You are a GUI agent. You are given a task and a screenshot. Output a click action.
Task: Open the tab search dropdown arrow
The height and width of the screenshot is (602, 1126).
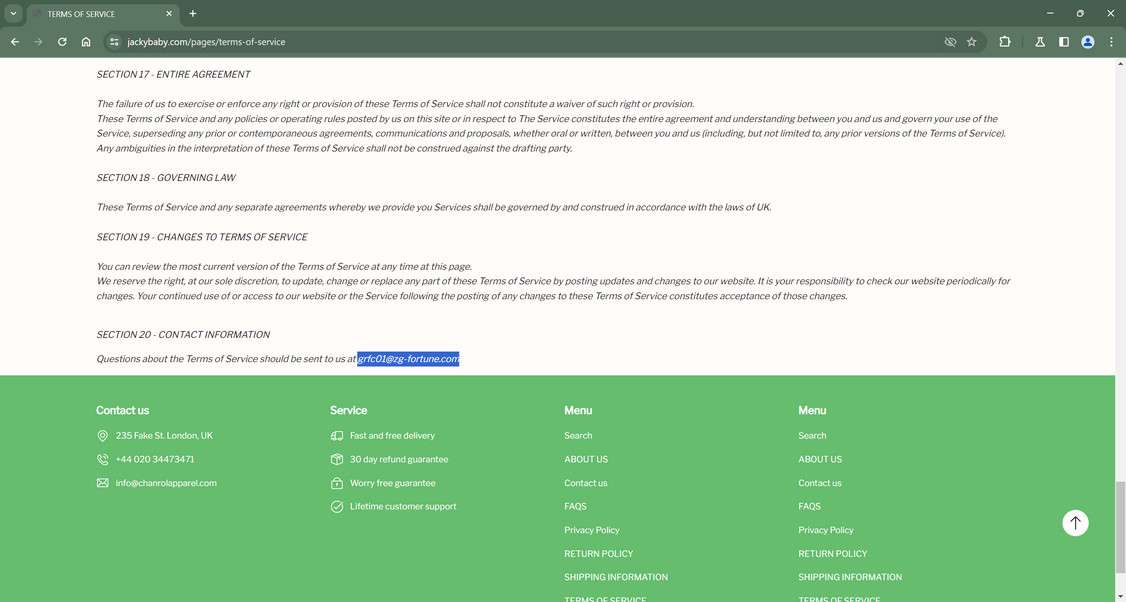(x=13, y=13)
